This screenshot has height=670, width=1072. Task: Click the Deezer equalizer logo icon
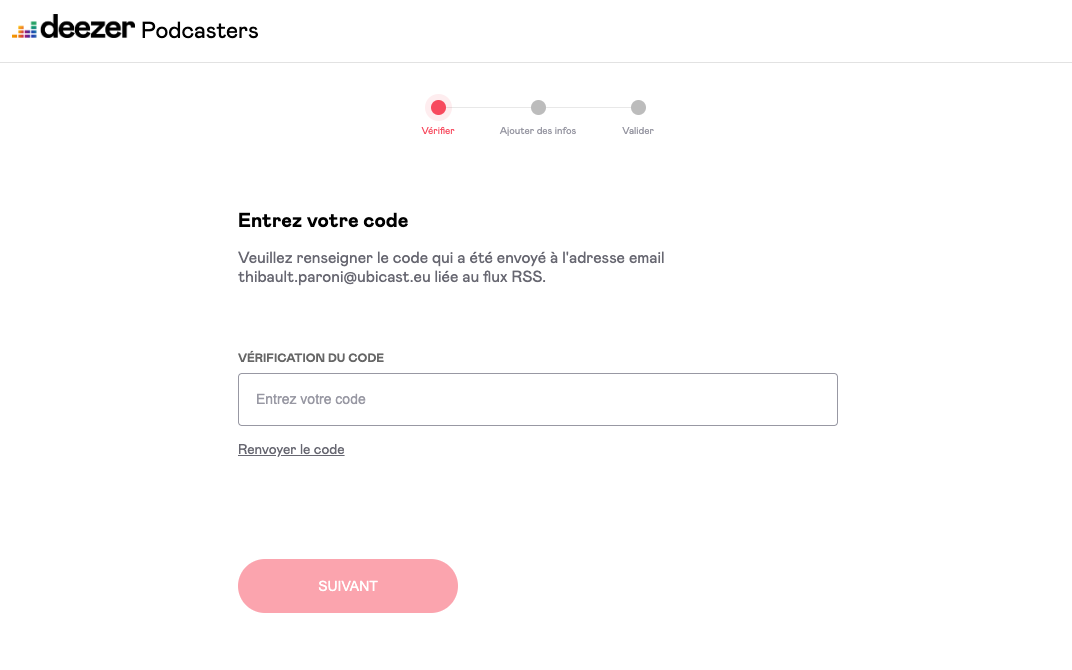pos(25,30)
